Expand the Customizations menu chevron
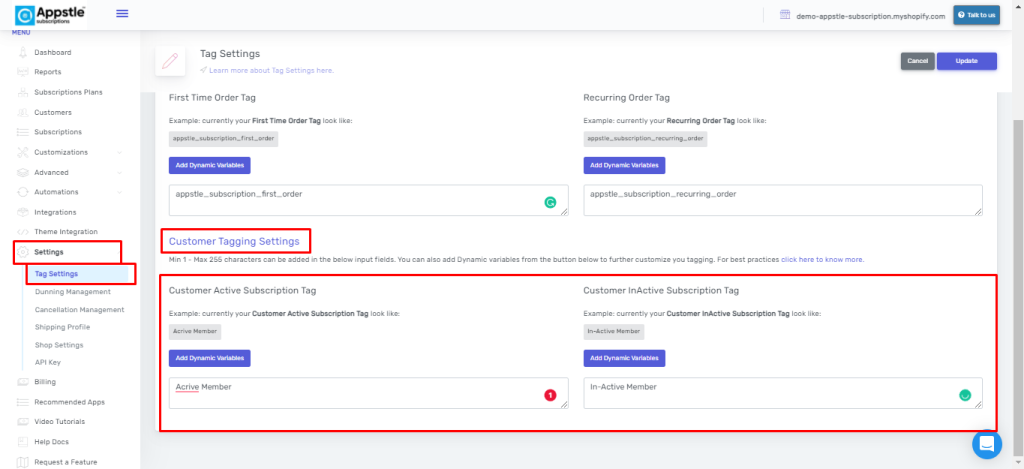Screen dimensions: 1024x469 [120, 152]
